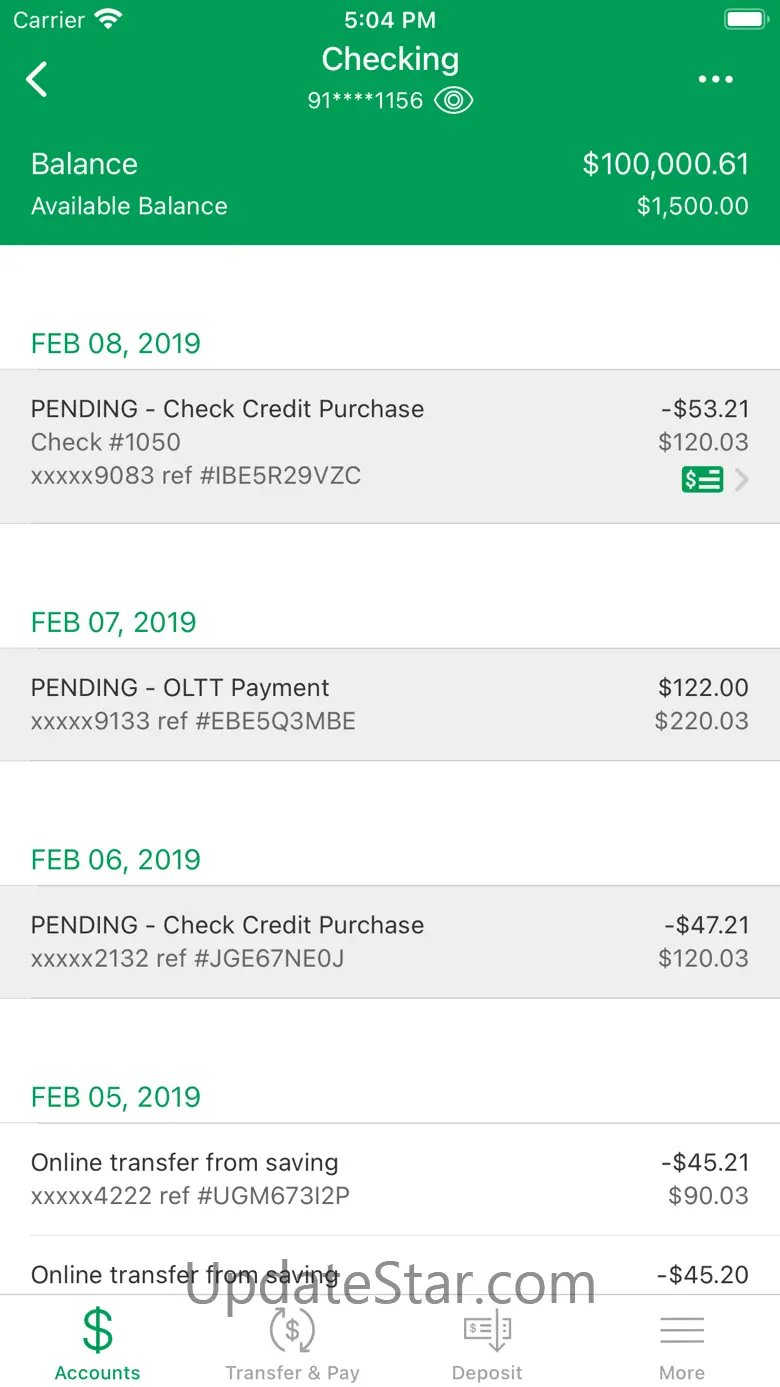780x1387 pixels.
Task: Switch to the Transfer & Pay tab
Action: point(292,1373)
